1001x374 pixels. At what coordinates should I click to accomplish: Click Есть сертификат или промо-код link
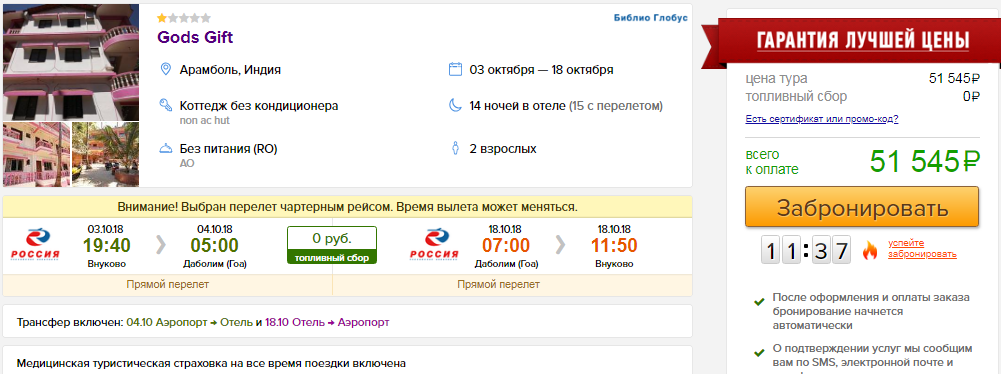point(822,119)
